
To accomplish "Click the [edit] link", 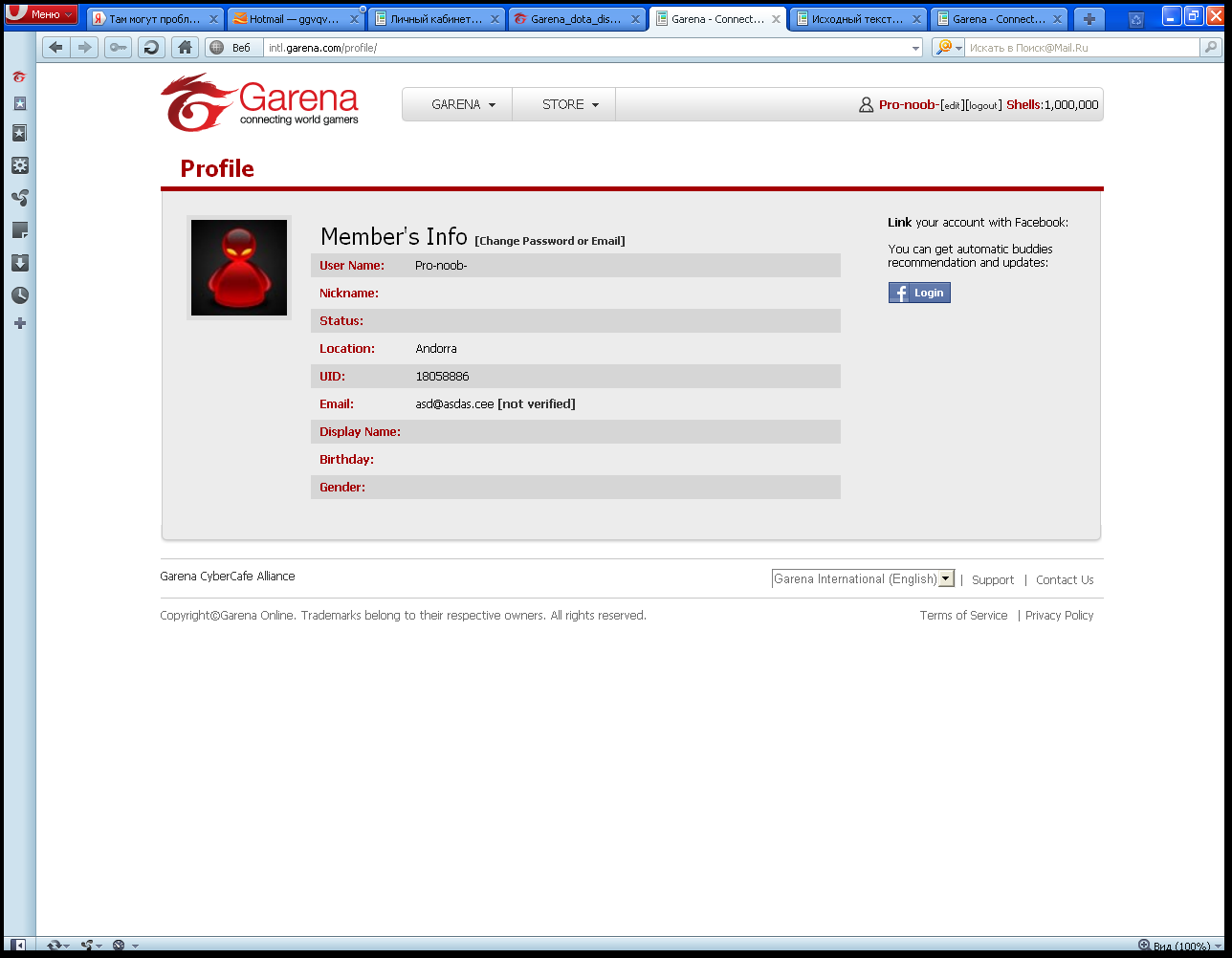I will tap(952, 105).
